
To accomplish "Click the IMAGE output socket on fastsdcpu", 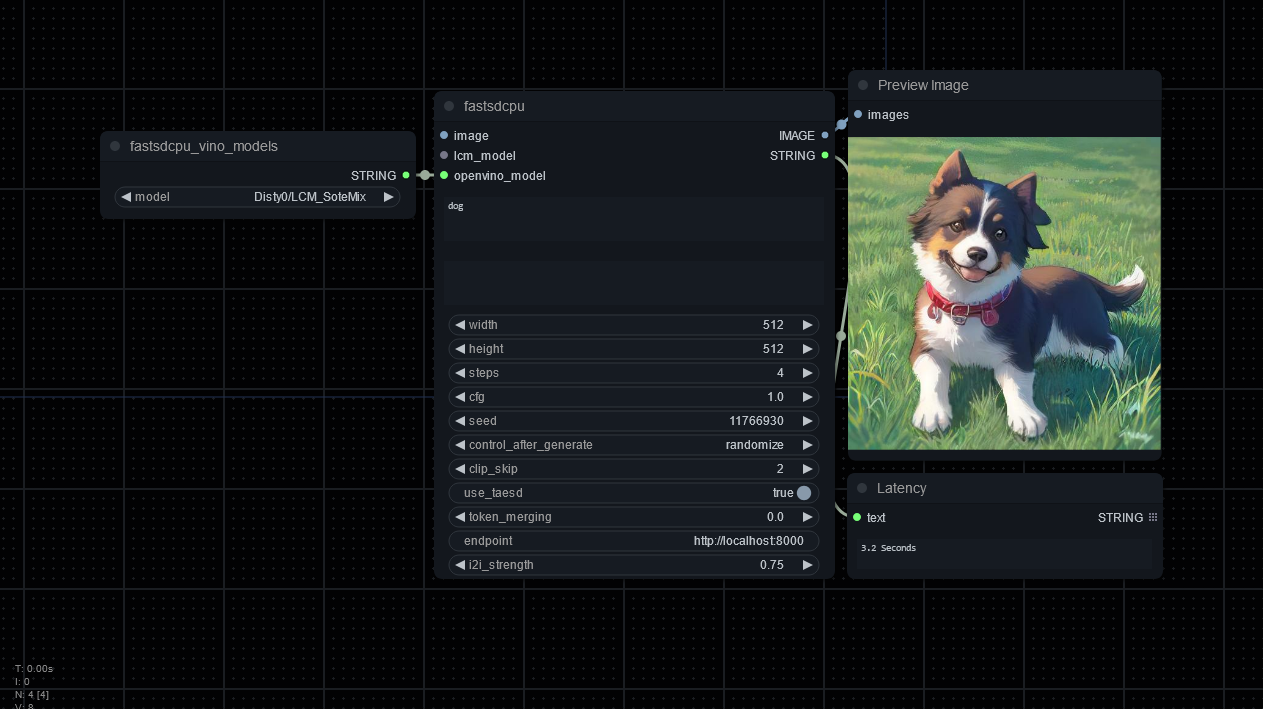I will pos(825,135).
